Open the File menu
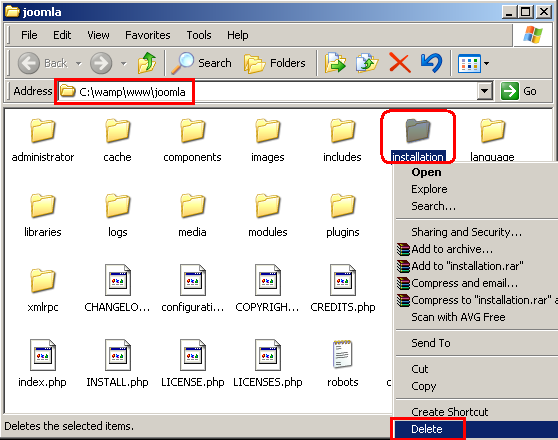Viewport: 558px width, 440px height. pyautogui.click(x=29, y=35)
